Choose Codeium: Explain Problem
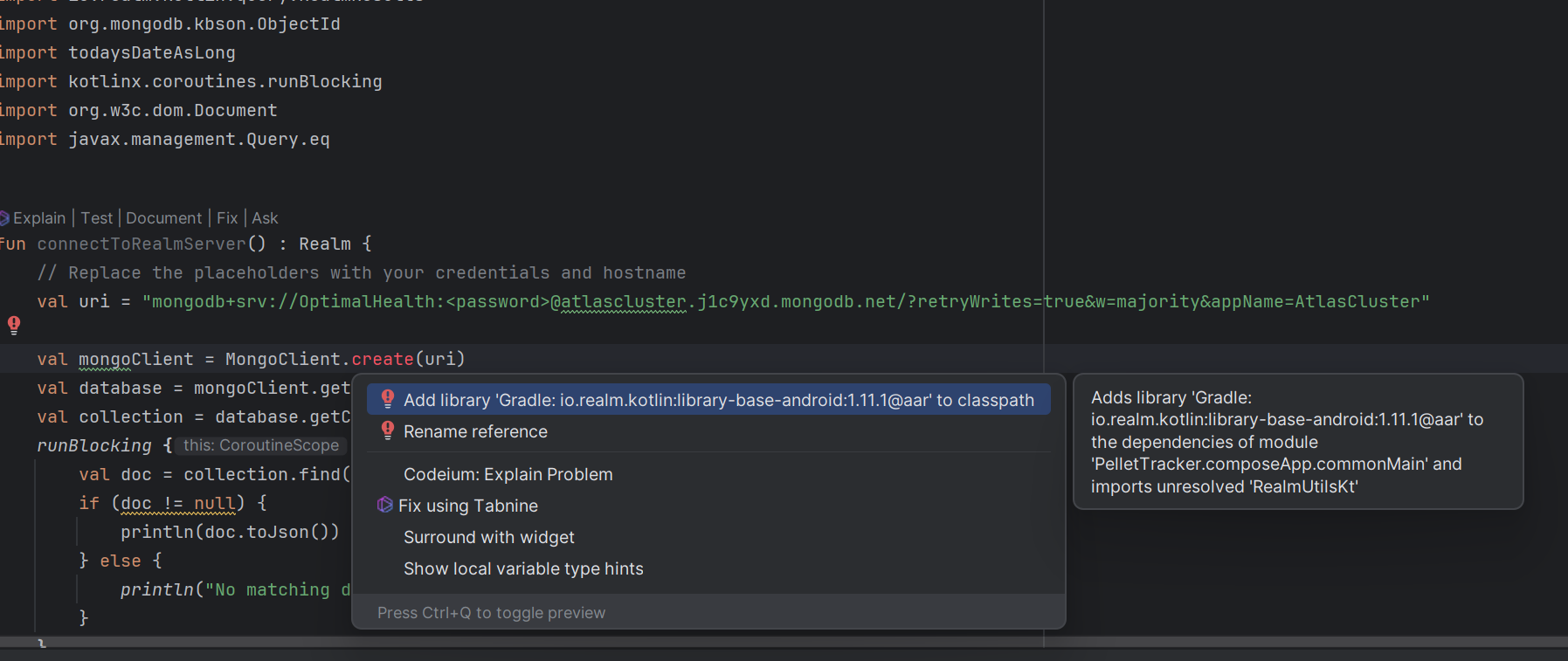1568x661 pixels. pyautogui.click(x=508, y=474)
